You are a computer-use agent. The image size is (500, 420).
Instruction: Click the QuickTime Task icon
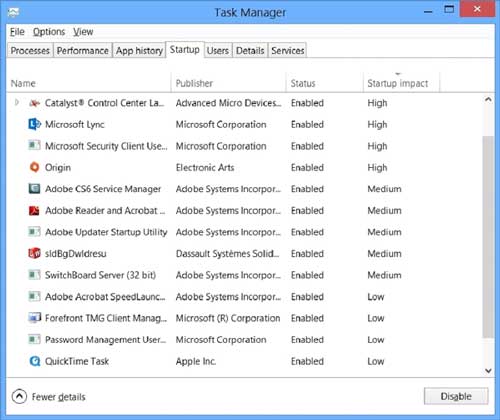pyautogui.click(x=34, y=361)
